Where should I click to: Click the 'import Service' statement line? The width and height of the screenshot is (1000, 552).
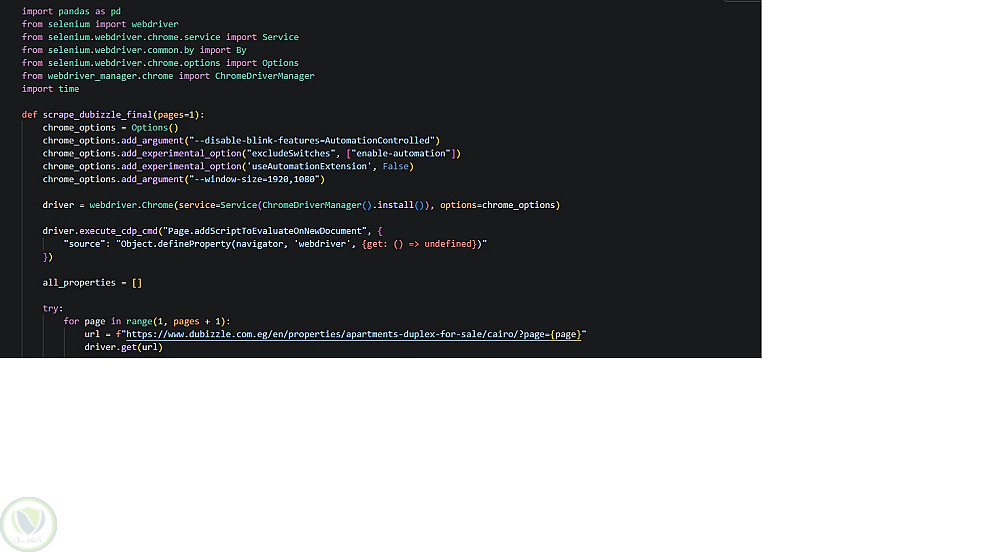[160, 37]
